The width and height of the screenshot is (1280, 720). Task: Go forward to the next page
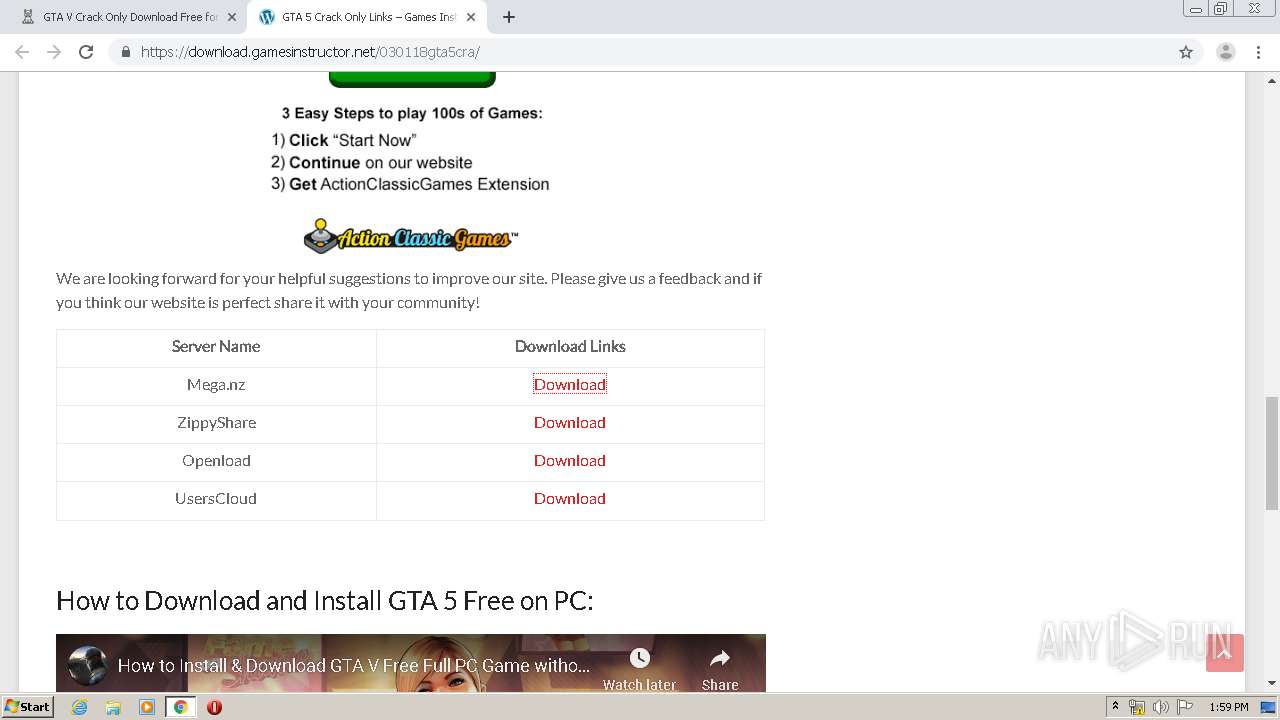click(x=54, y=52)
